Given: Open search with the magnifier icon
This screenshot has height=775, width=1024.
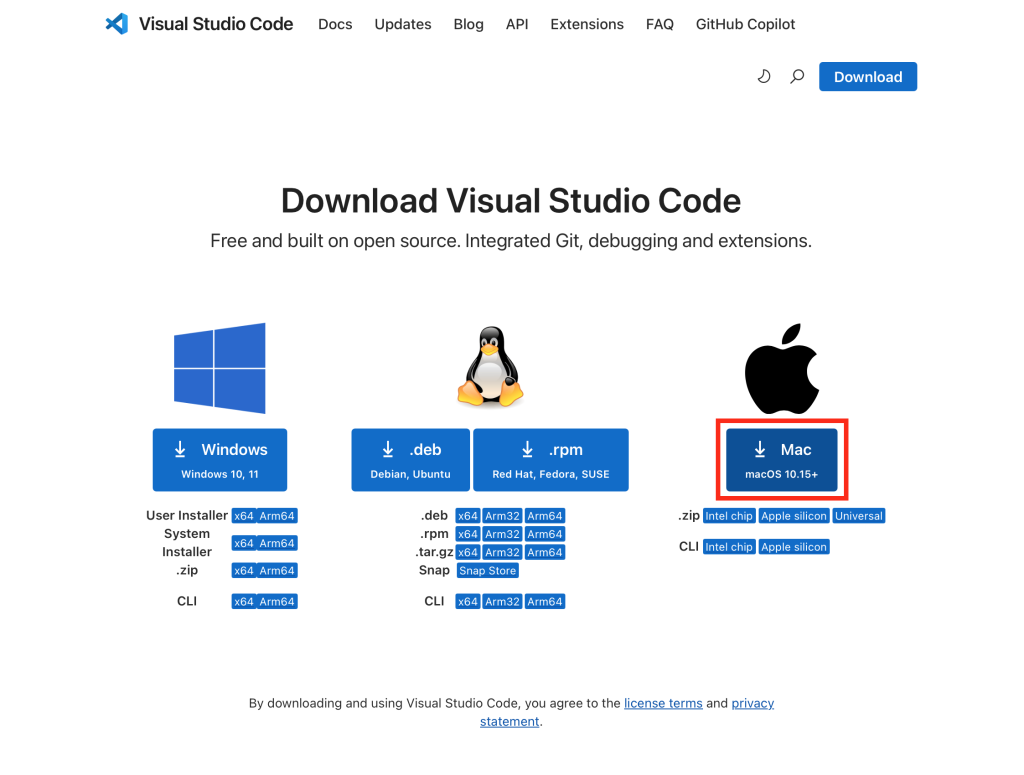Looking at the screenshot, I should click(797, 76).
